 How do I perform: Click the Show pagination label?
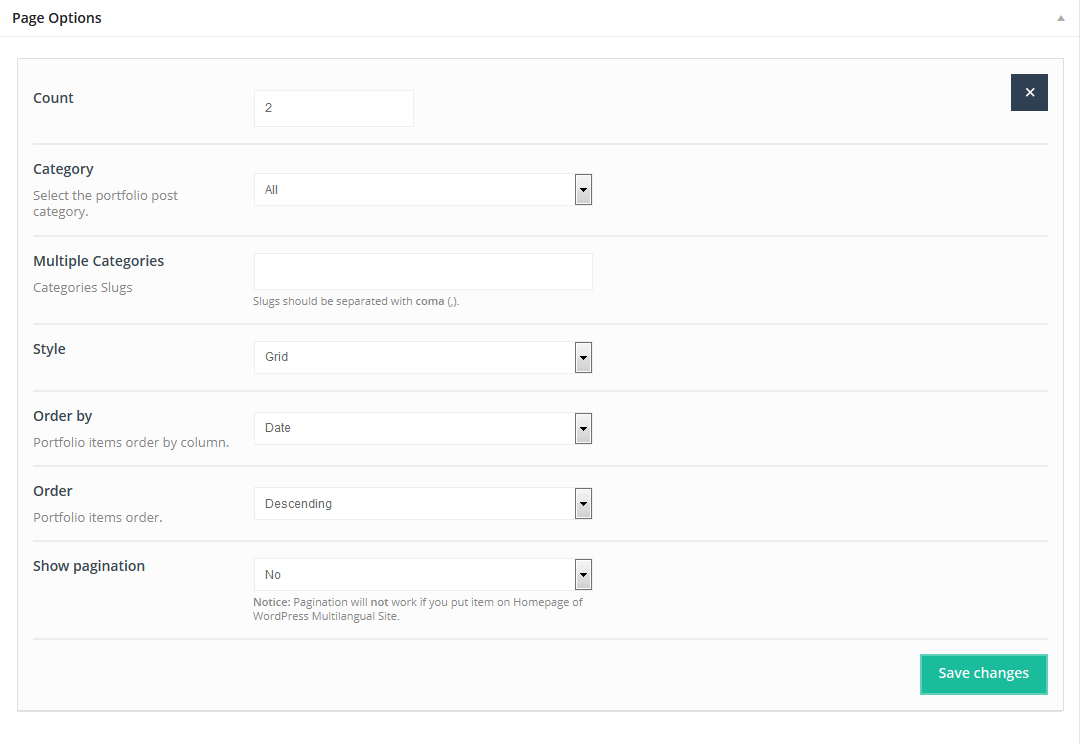[89, 566]
